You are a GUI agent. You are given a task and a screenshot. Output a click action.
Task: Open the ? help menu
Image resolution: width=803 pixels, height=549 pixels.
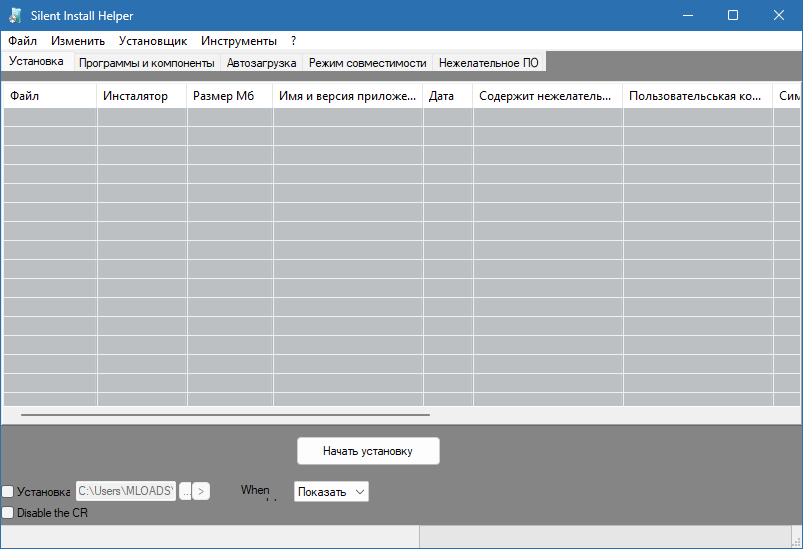coord(293,41)
